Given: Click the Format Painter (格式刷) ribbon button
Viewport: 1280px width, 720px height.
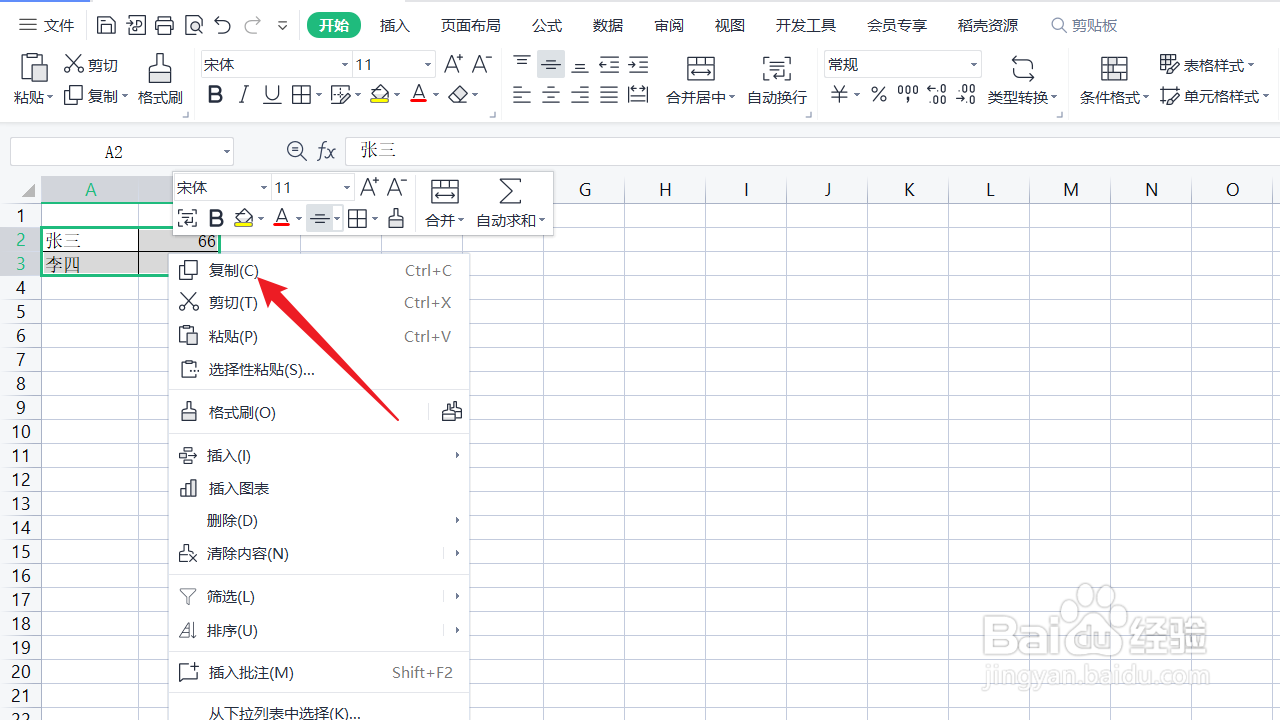Looking at the screenshot, I should (160, 80).
